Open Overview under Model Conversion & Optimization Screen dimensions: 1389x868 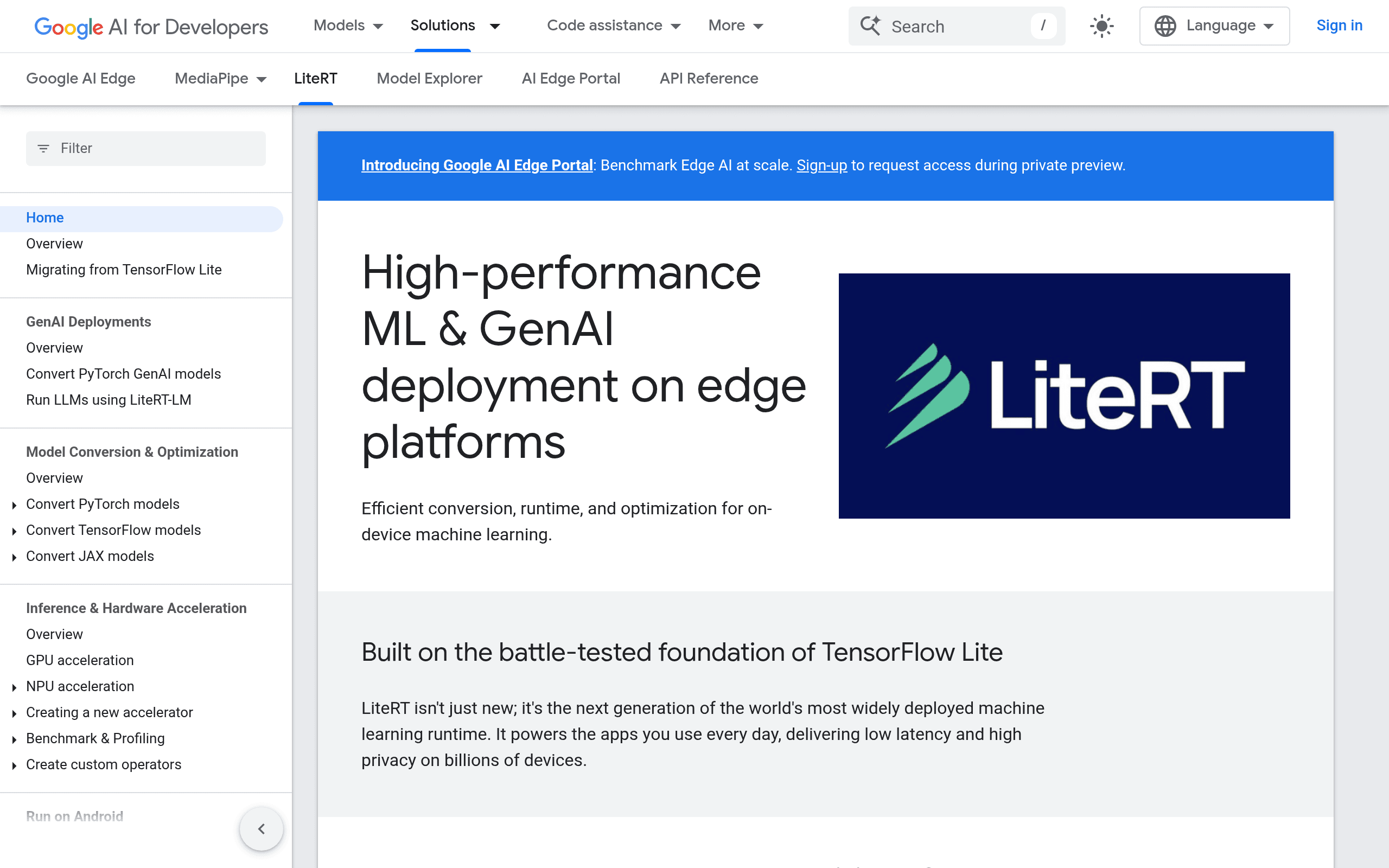click(54, 478)
